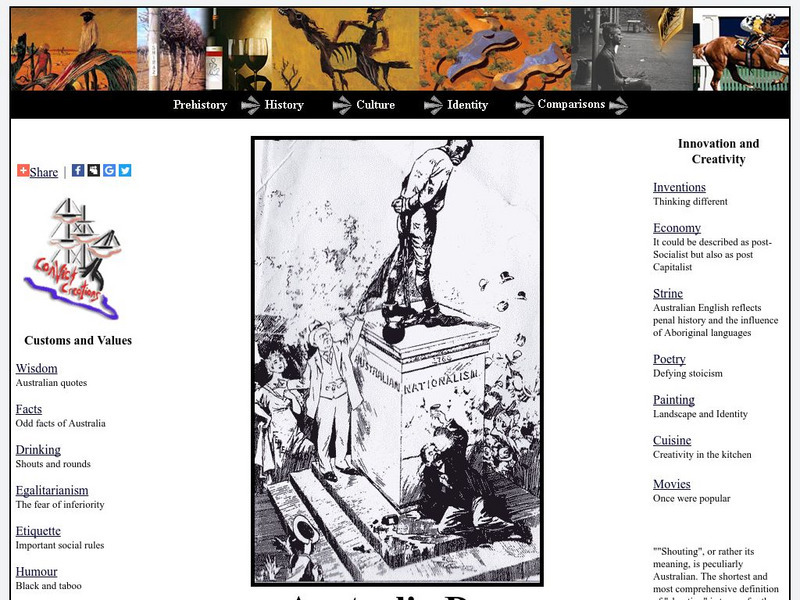This screenshot has width=800, height=600.
Task: Click the 'Defying stoicism' text
Action: pos(688,373)
